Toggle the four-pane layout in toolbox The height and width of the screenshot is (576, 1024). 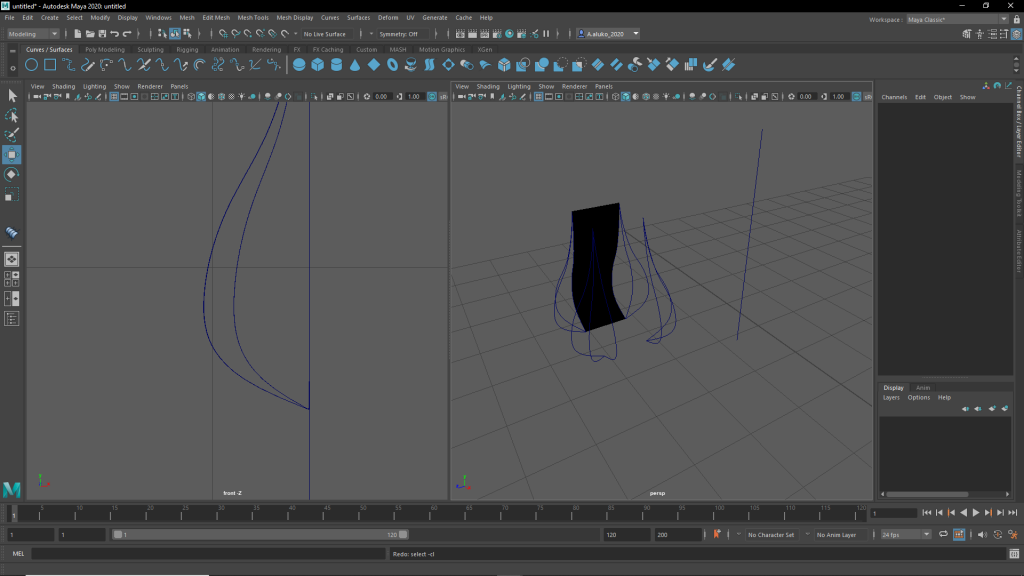click(x=12, y=278)
